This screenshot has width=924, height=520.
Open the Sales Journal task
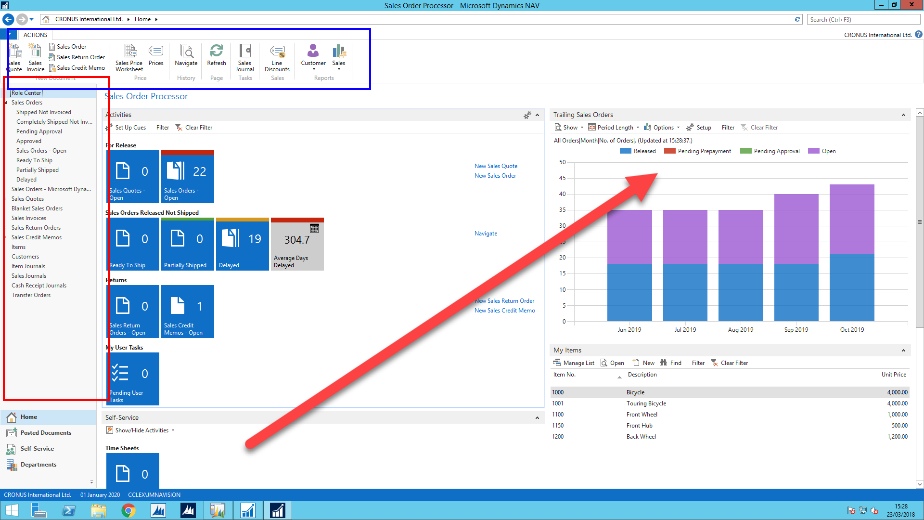tap(245, 54)
